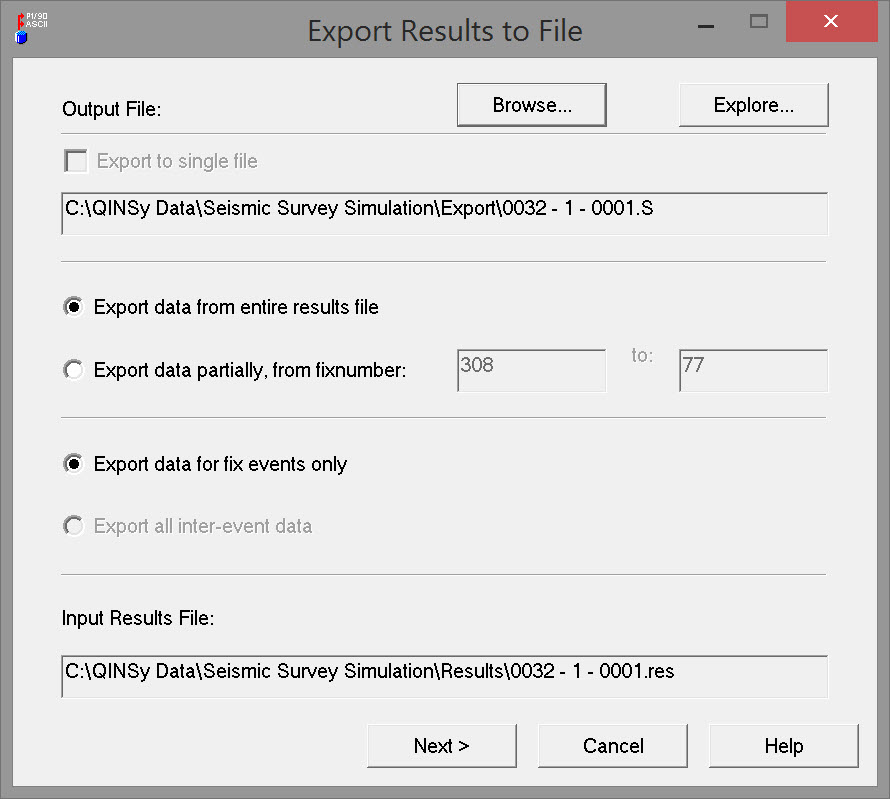This screenshot has width=890, height=799.
Task: Open the Explore... button
Action: pos(753,105)
